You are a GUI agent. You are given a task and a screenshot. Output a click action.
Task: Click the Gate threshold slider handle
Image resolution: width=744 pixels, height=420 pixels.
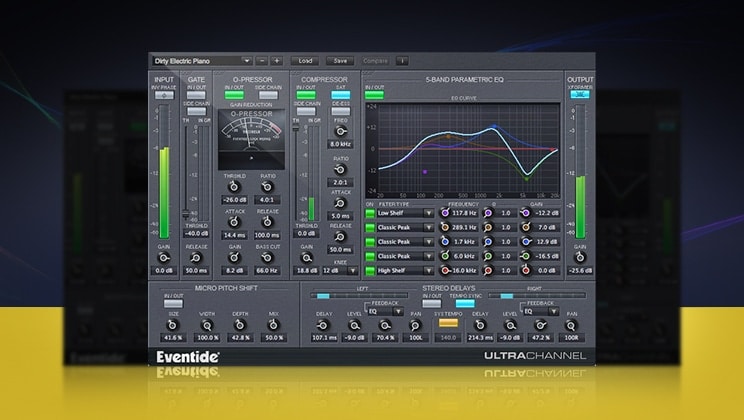coord(186,214)
